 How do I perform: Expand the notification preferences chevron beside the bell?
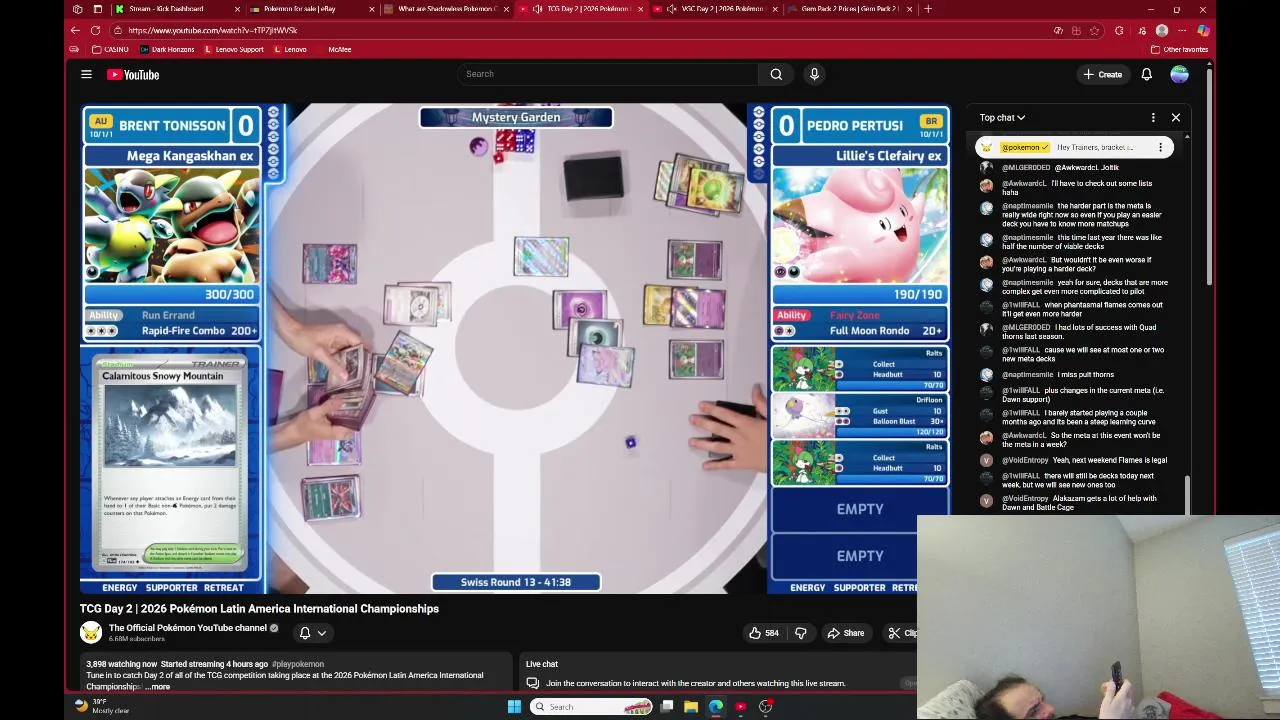[x=322, y=633]
